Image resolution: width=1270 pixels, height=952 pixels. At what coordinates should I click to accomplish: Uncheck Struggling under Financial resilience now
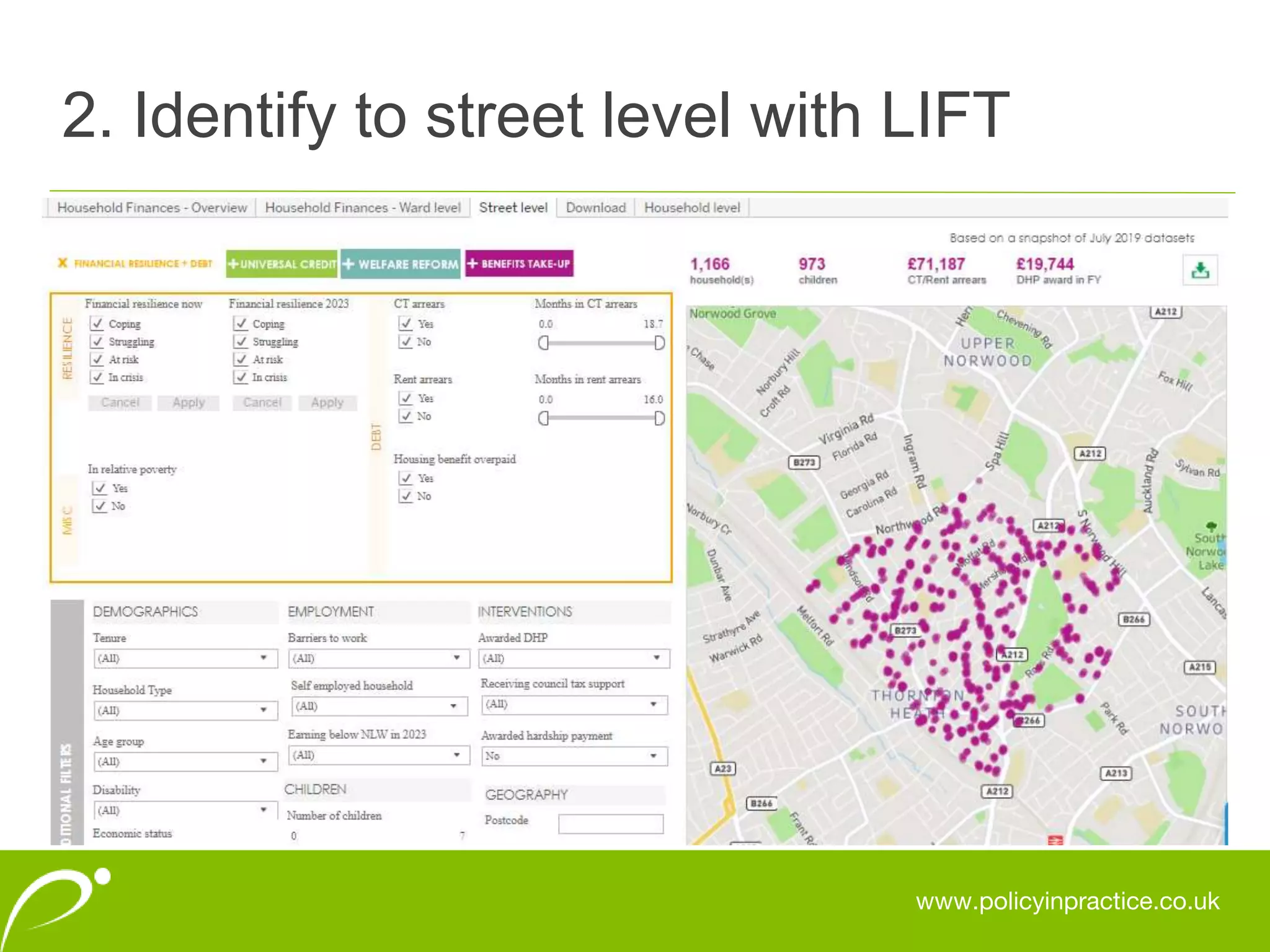[x=97, y=342]
